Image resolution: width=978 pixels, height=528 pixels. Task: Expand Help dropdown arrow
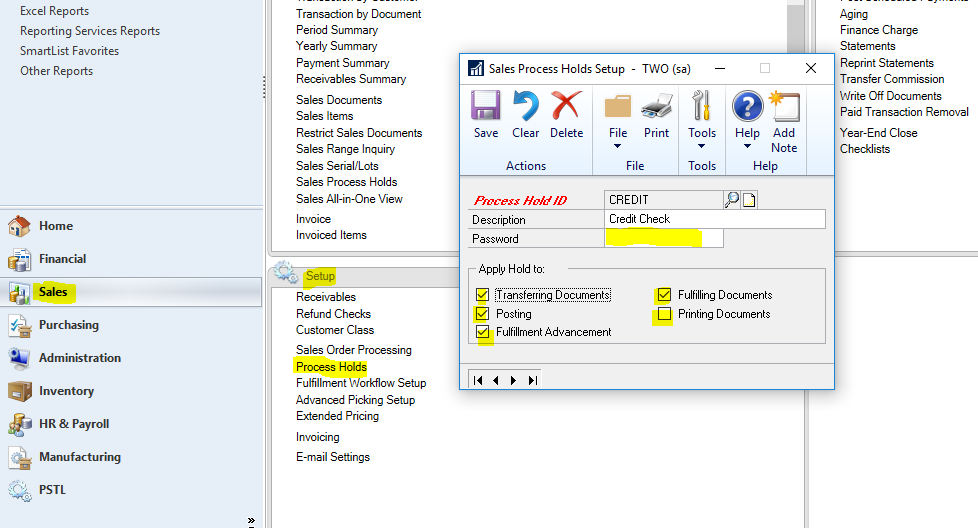pyautogui.click(x=747, y=146)
